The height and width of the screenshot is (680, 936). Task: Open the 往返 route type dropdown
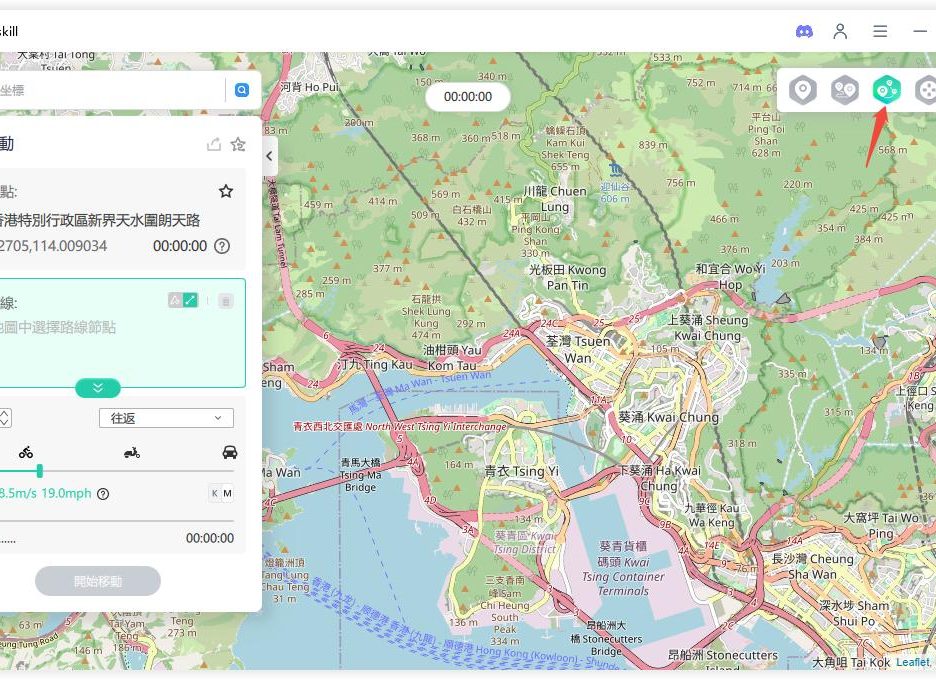[x=166, y=418]
